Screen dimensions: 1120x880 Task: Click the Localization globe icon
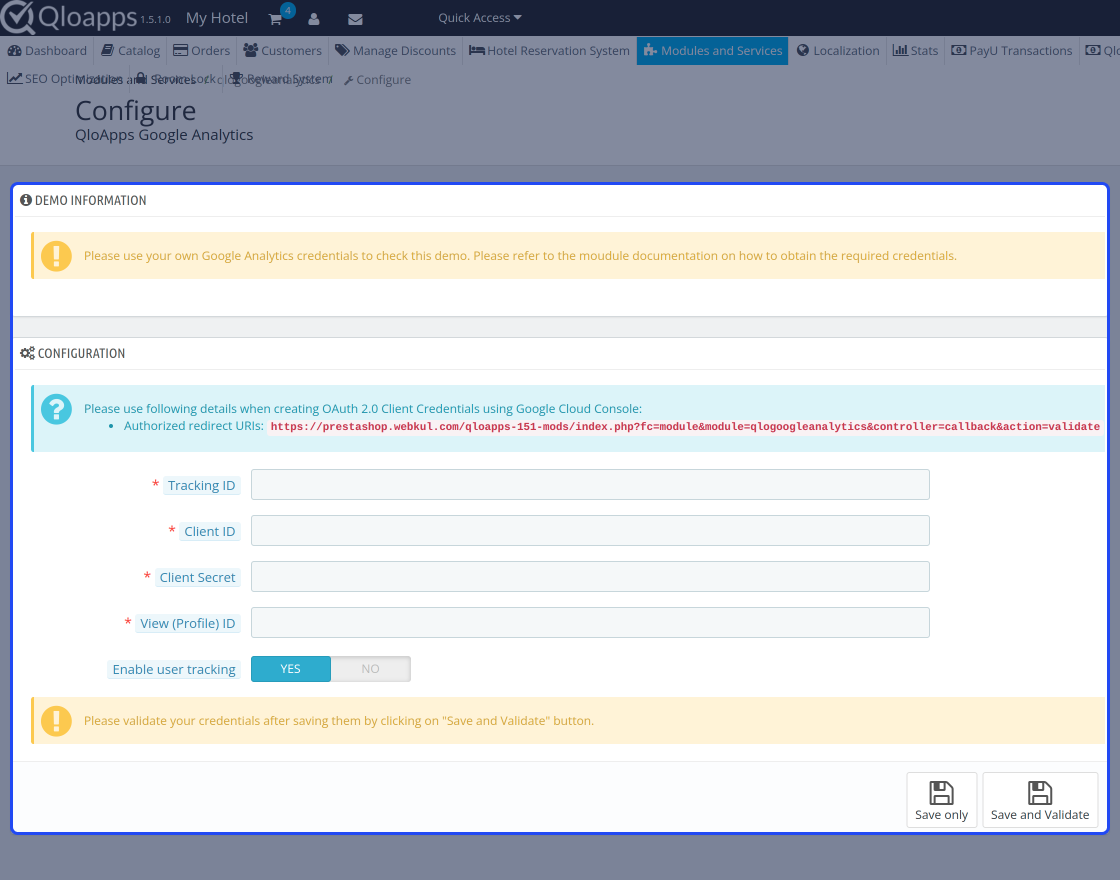(803, 50)
